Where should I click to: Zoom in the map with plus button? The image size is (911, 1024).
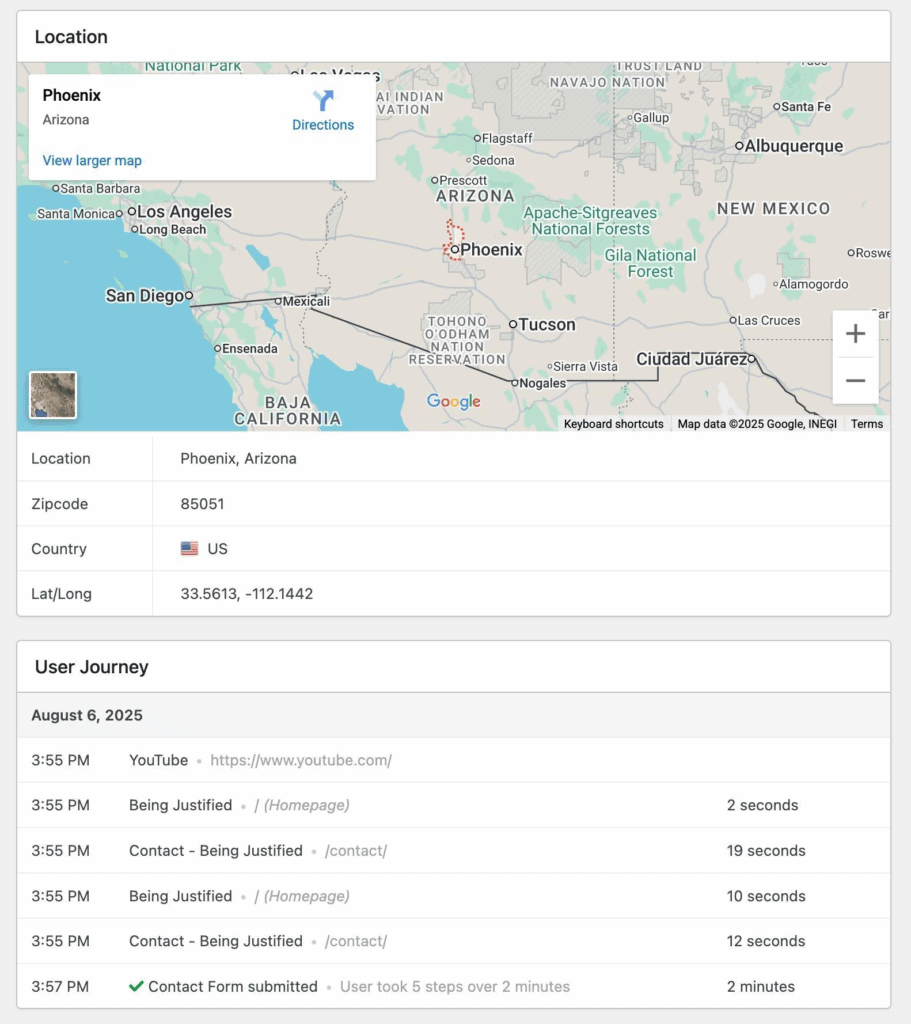click(x=855, y=334)
